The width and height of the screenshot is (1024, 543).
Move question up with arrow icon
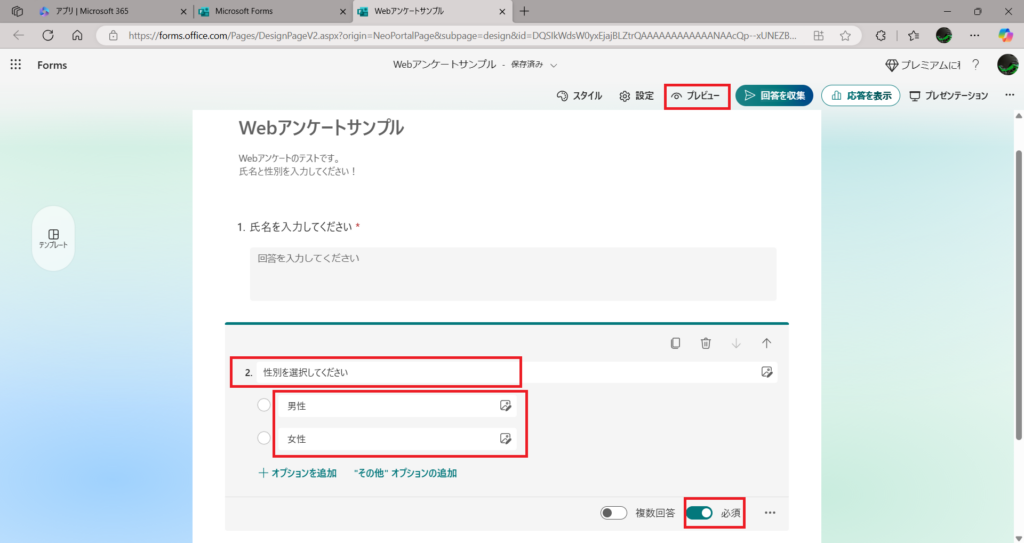point(766,343)
